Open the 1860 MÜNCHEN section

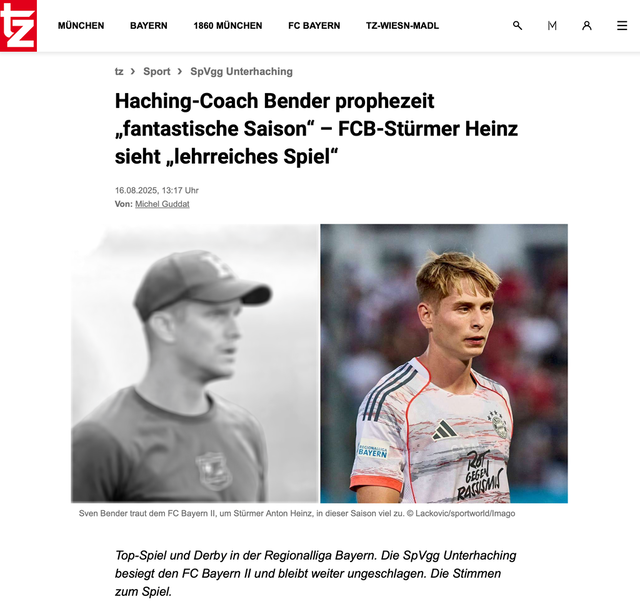point(228,26)
